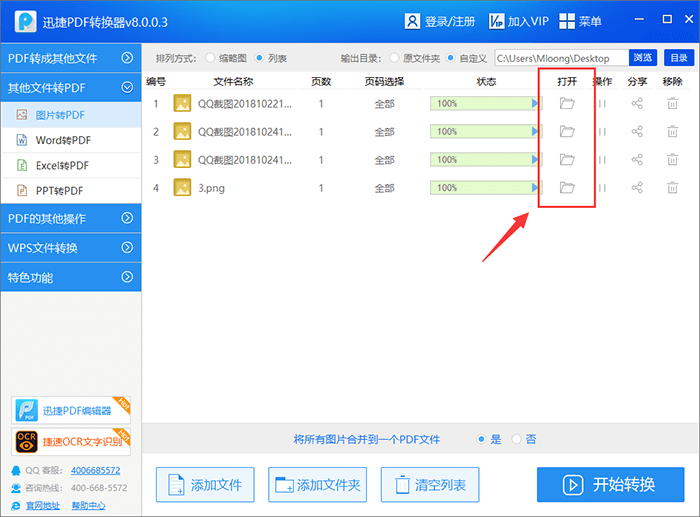Open QQ客服 number 4006685572 link

pos(96,470)
